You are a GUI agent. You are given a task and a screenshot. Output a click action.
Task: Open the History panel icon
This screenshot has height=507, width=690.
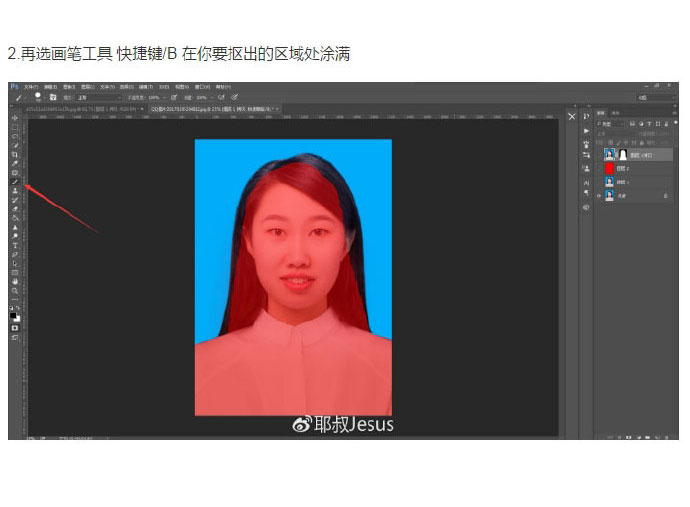pyautogui.click(x=586, y=116)
